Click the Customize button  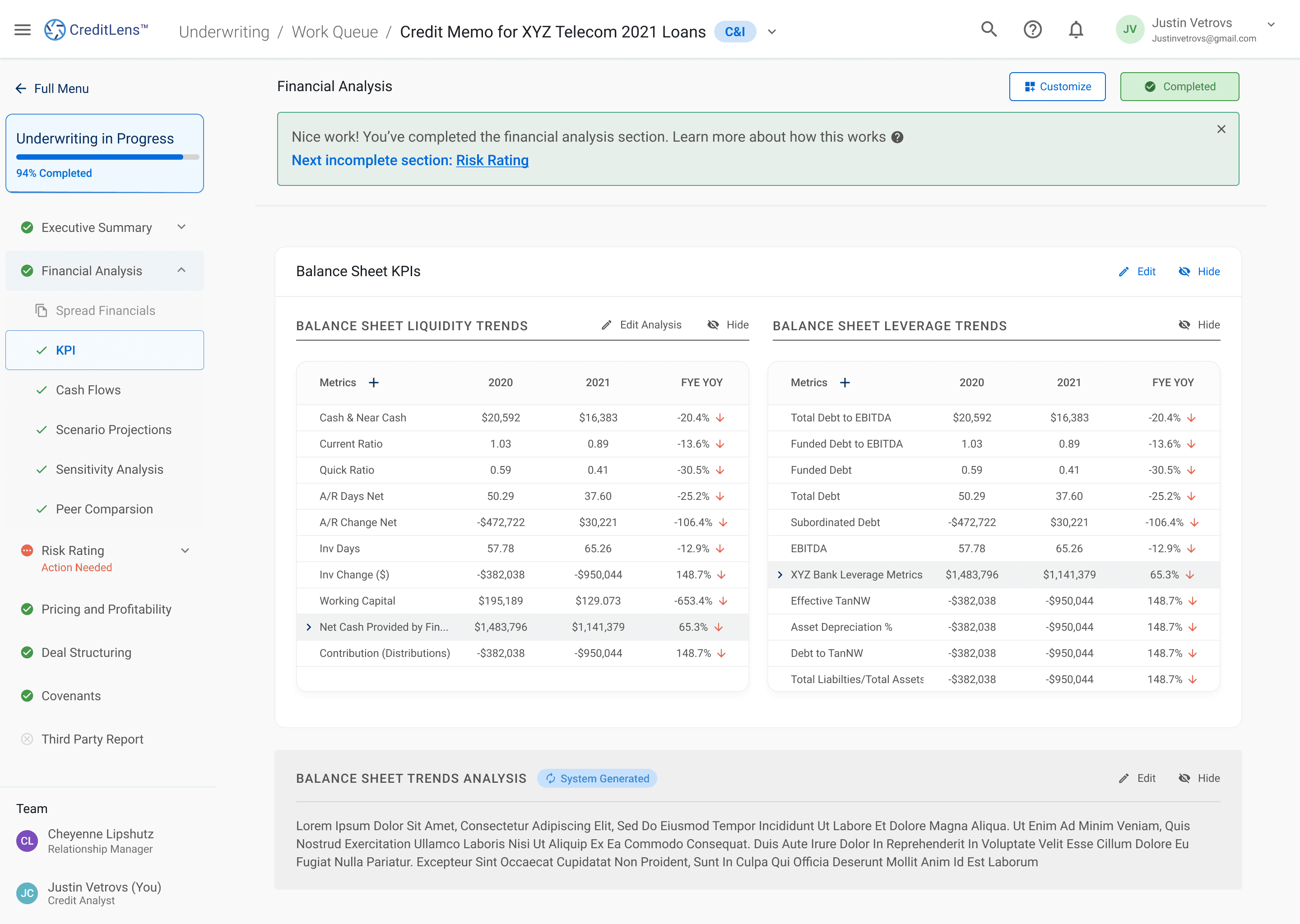click(x=1057, y=87)
